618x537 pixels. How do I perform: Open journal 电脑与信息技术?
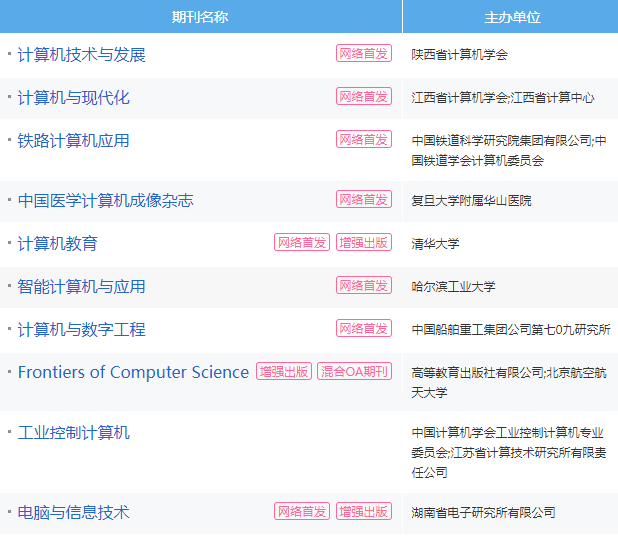pos(74,512)
